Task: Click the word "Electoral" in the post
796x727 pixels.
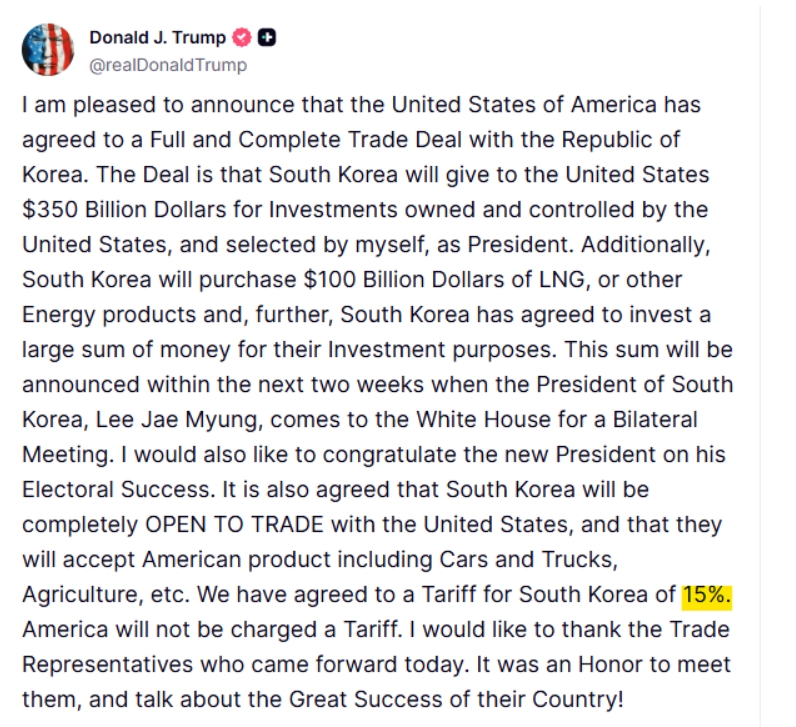Action: tap(68, 490)
